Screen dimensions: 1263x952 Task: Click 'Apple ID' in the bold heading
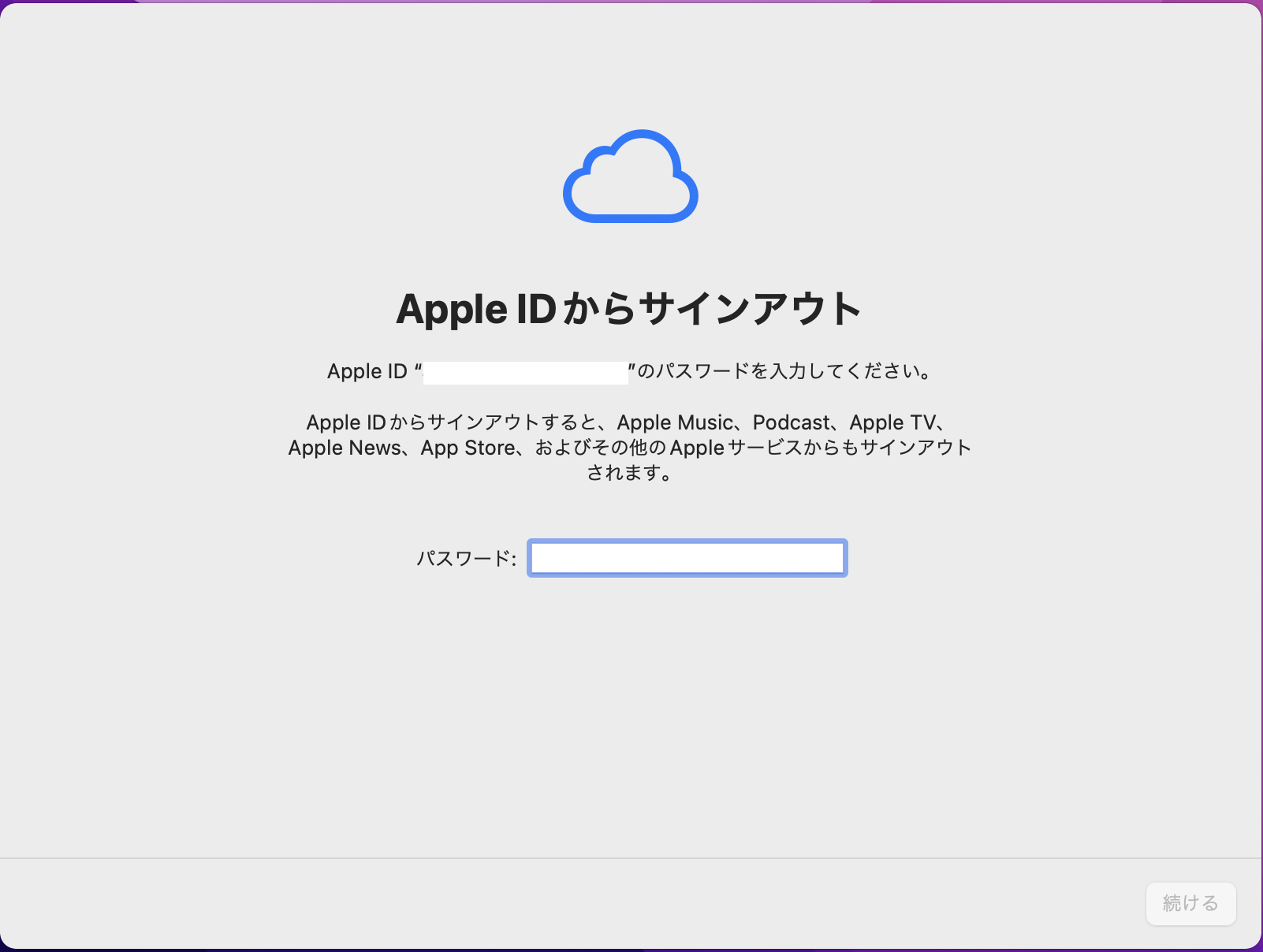click(475, 309)
